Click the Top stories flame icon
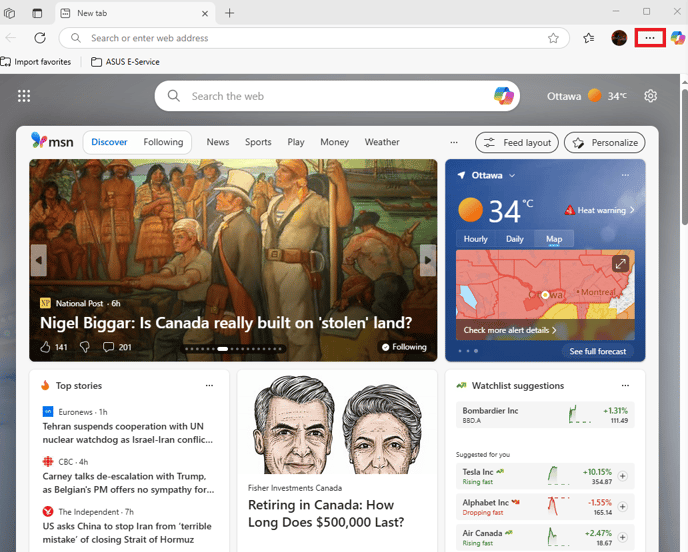 click(x=45, y=385)
